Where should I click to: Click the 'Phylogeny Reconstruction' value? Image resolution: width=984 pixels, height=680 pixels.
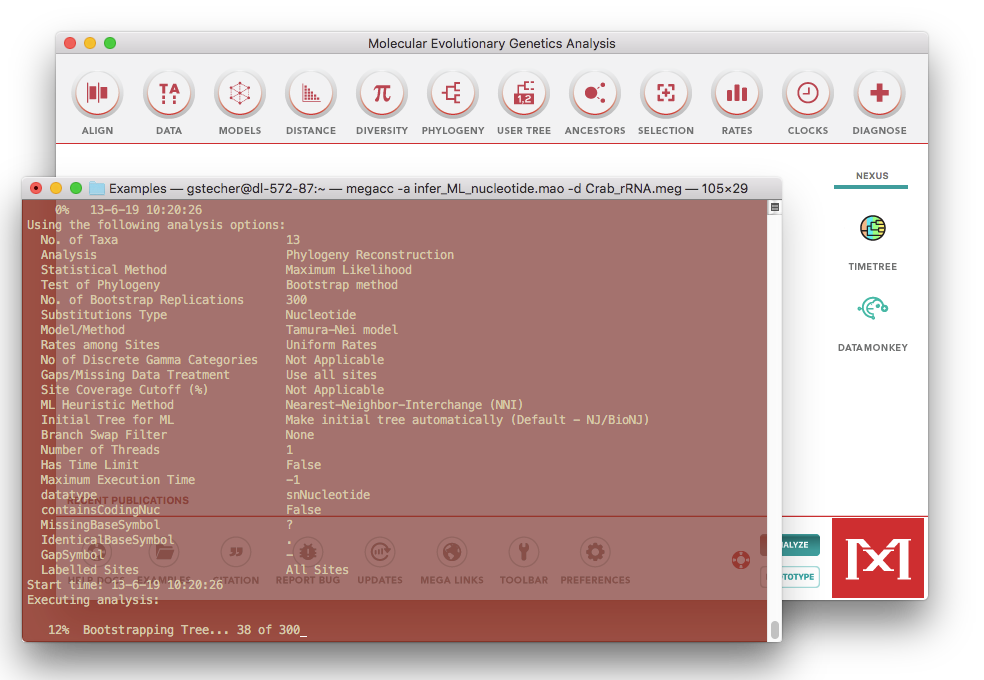pyautogui.click(x=370, y=255)
